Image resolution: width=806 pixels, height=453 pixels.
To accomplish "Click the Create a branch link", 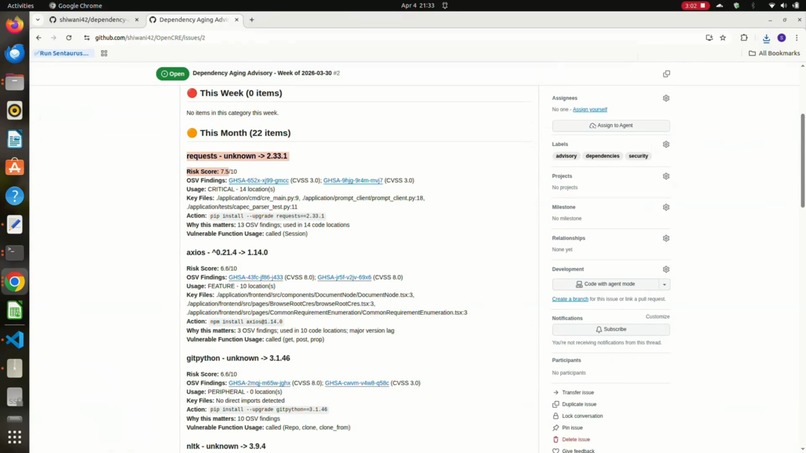I will [570, 299].
